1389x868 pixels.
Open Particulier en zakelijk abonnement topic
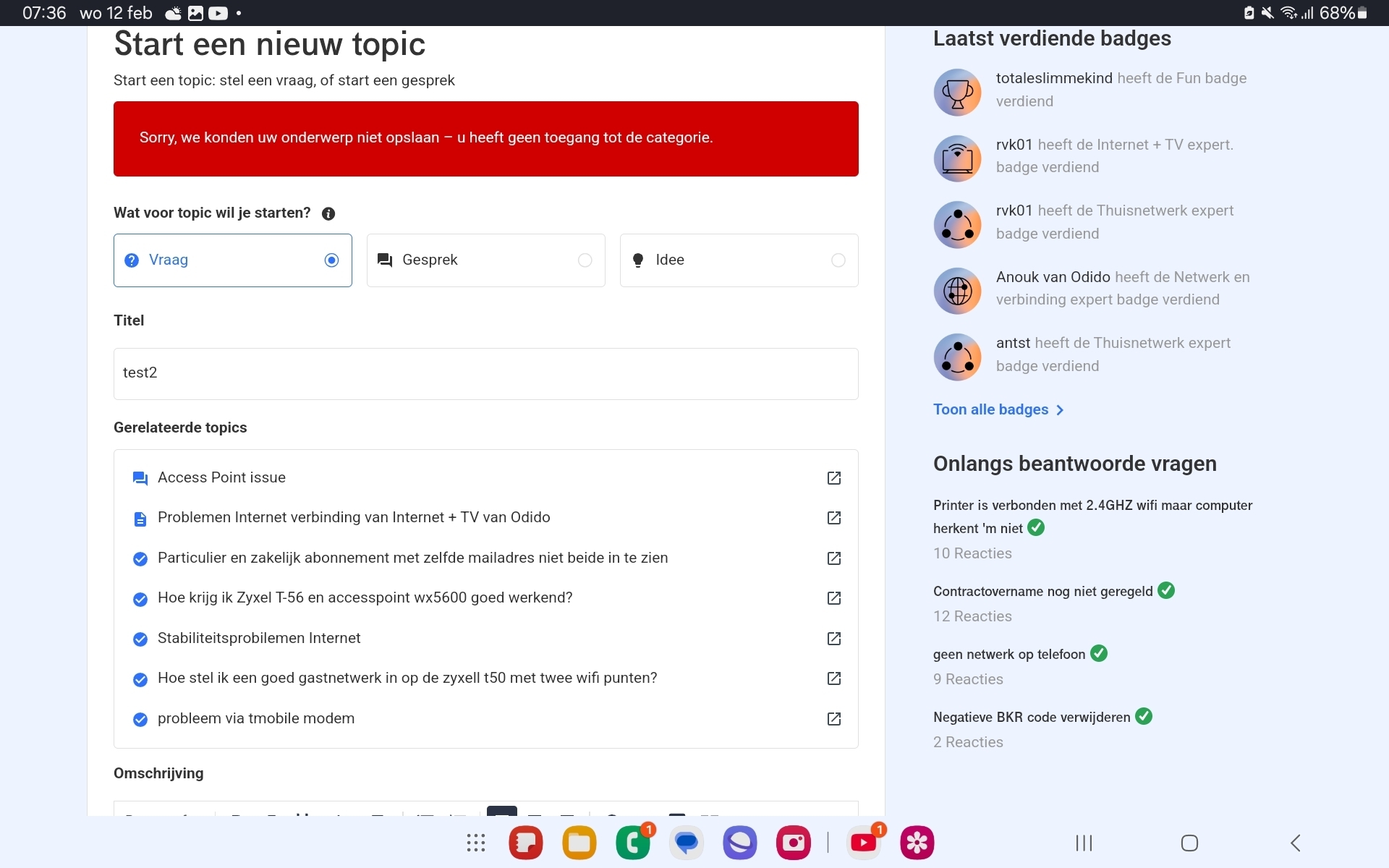(412, 558)
